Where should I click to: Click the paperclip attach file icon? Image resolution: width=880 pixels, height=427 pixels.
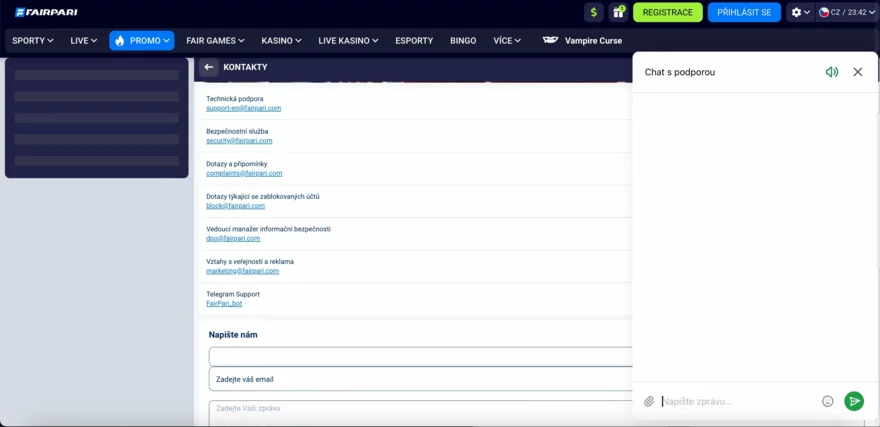tap(648, 401)
